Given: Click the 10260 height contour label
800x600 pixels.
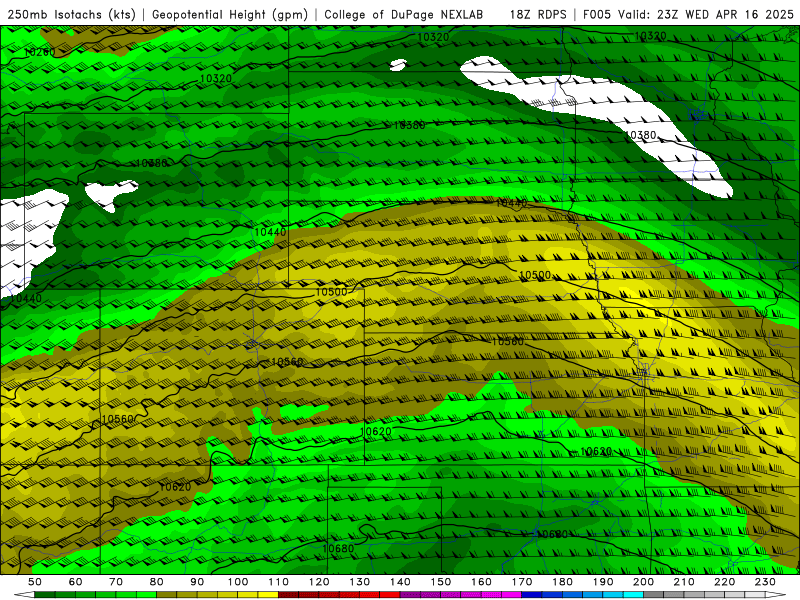Looking at the screenshot, I should pos(39,52).
